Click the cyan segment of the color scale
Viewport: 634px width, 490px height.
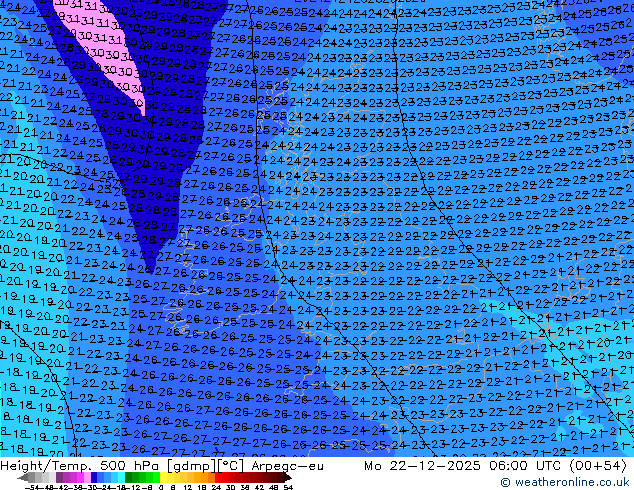coord(121,477)
